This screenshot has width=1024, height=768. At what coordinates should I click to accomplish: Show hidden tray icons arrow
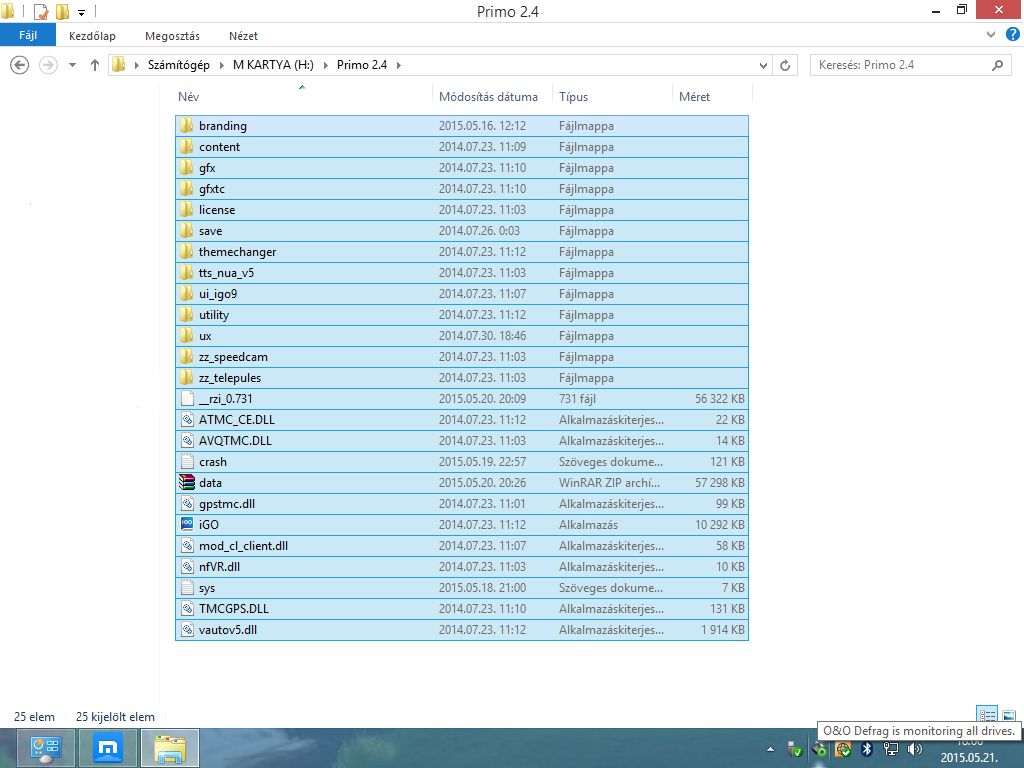pos(771,750)
